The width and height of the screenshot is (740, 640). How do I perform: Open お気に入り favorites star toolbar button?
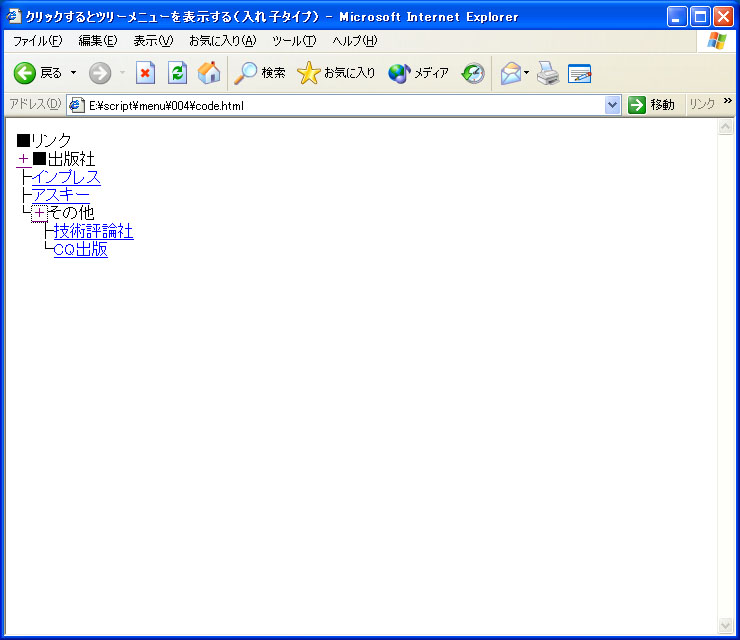pos(336,73)
